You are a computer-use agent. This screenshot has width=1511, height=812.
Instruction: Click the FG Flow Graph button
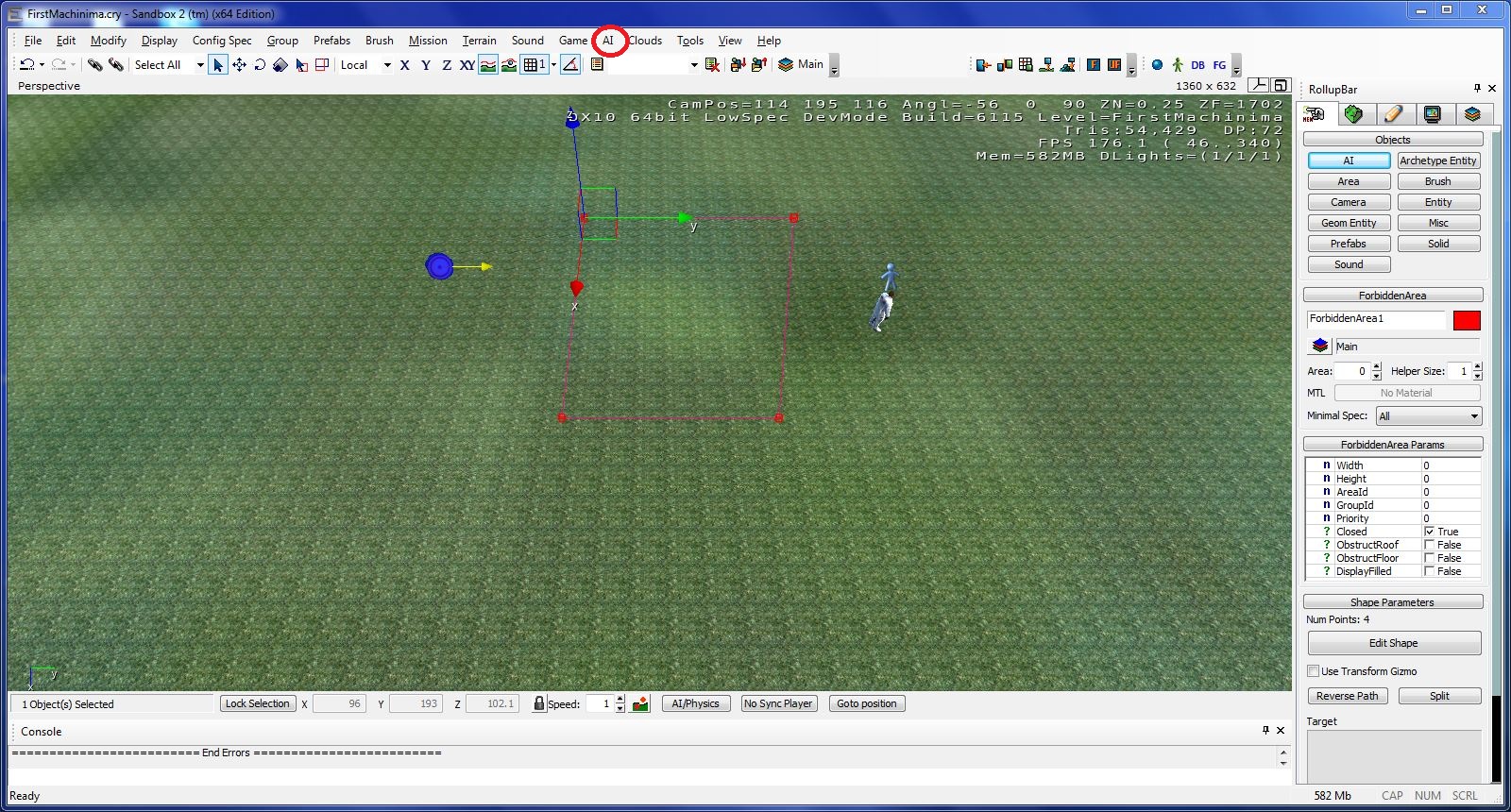click(1219, 64)
